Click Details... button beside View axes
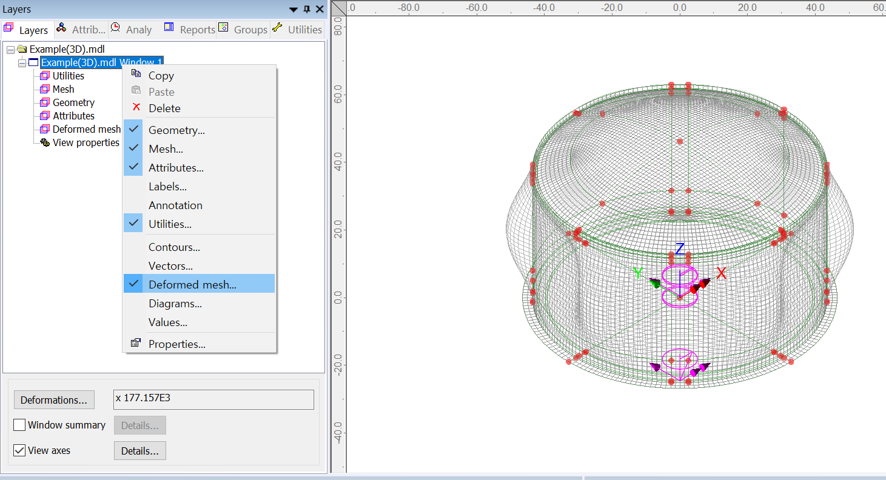Screen dimensions: 886x480 [140, 451]
